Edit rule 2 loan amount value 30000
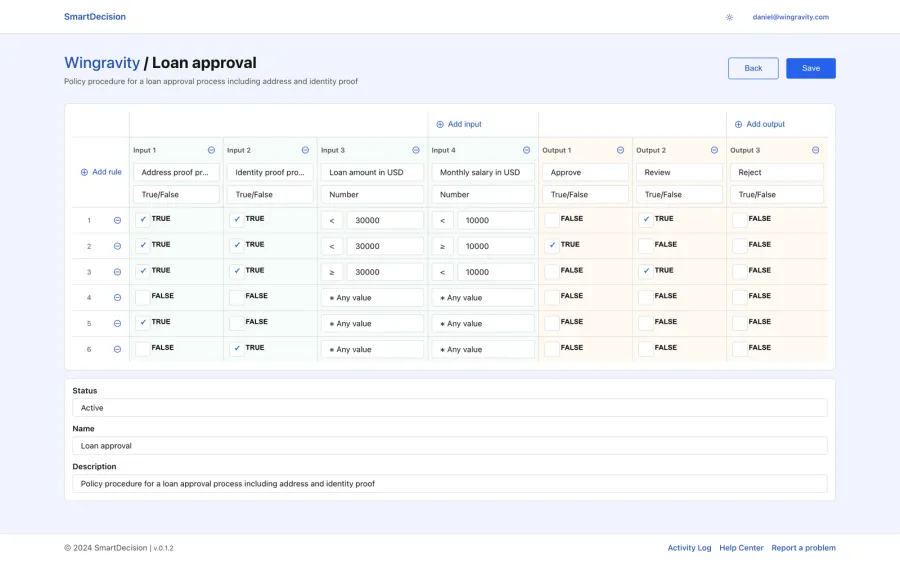The height and width of the screenshot is (562, 900). [385, 246]
